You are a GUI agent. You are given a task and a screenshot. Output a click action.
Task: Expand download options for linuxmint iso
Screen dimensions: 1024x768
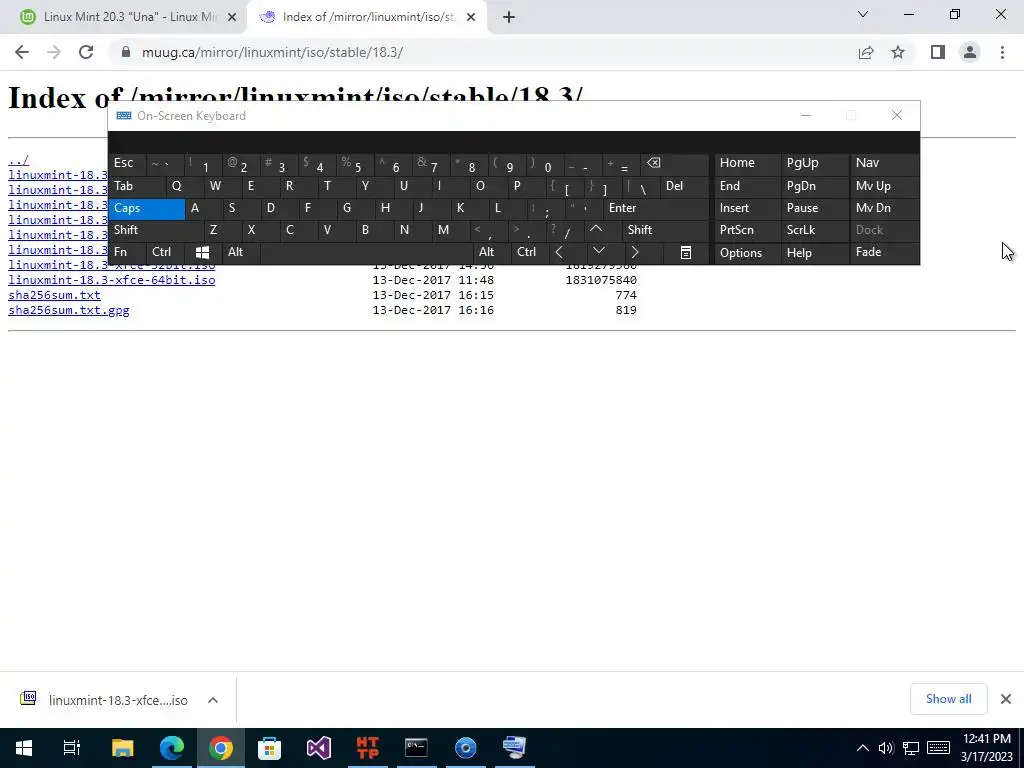click(213, 700)
